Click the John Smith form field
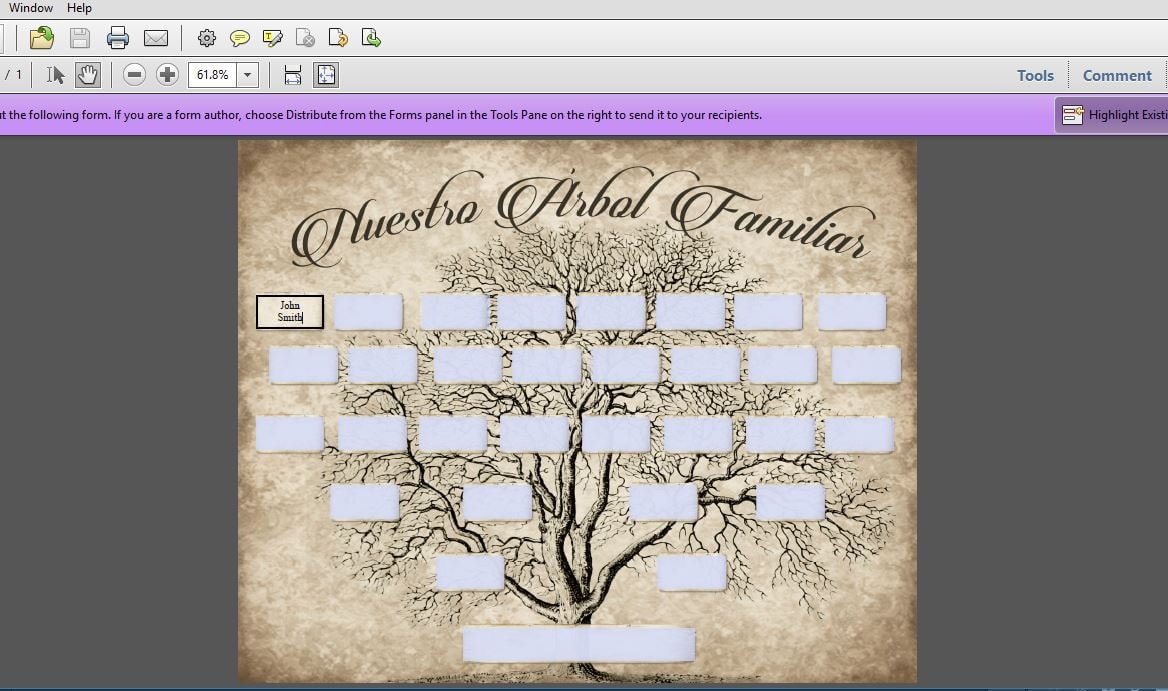The width and height of the screenshot is (1168, 691). point(290,311)
